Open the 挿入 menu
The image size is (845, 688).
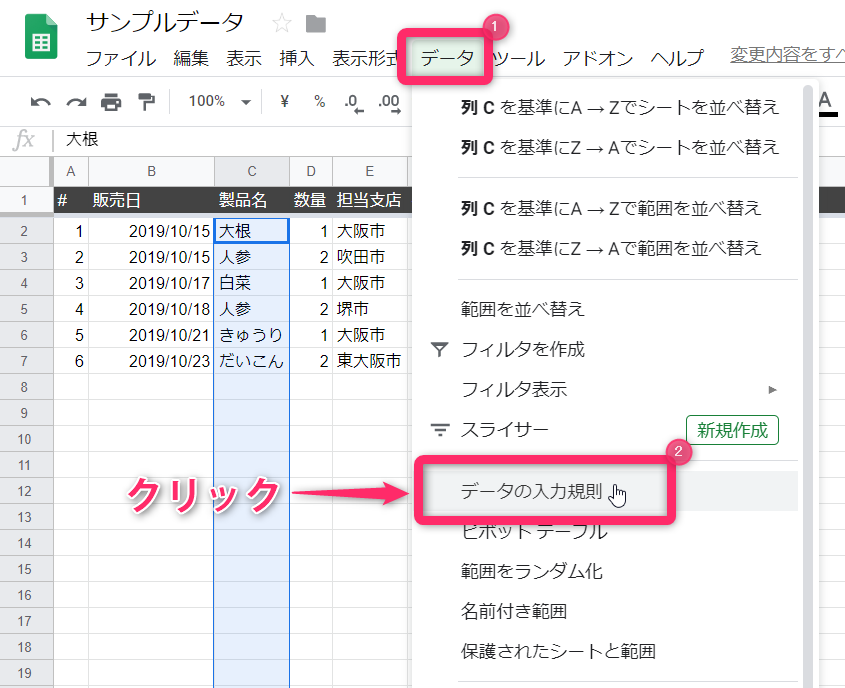tap(296, 58)
